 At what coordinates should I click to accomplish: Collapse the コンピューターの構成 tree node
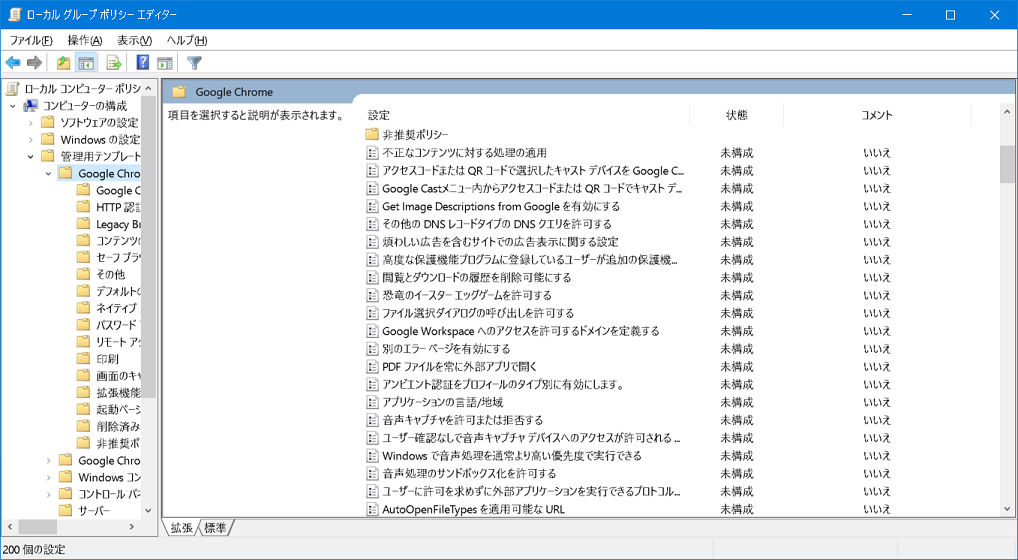point(12,106)
